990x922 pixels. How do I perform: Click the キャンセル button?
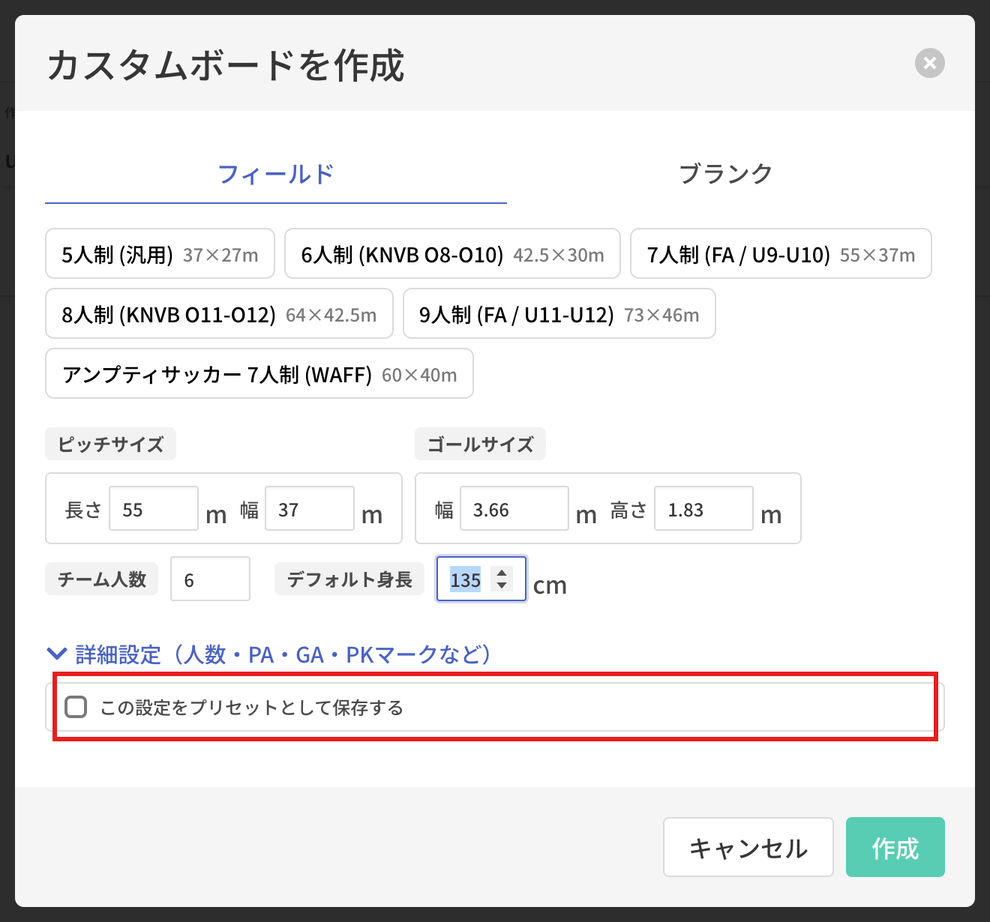[x=748, y=847]
